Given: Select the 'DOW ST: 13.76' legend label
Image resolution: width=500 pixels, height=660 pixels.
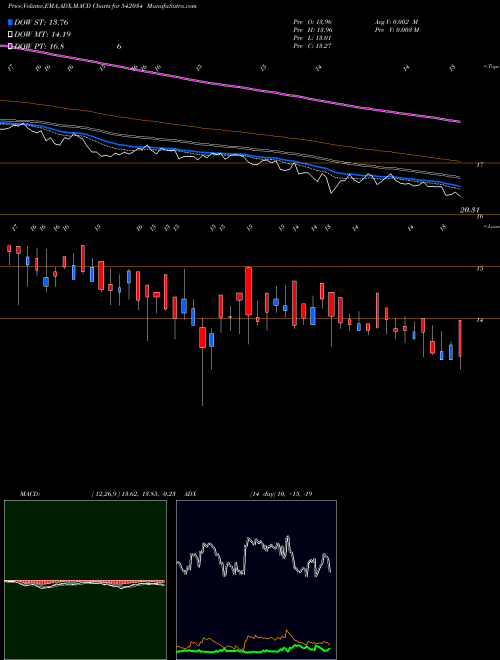Looking at the screenshot, I should tap(41, 22).
